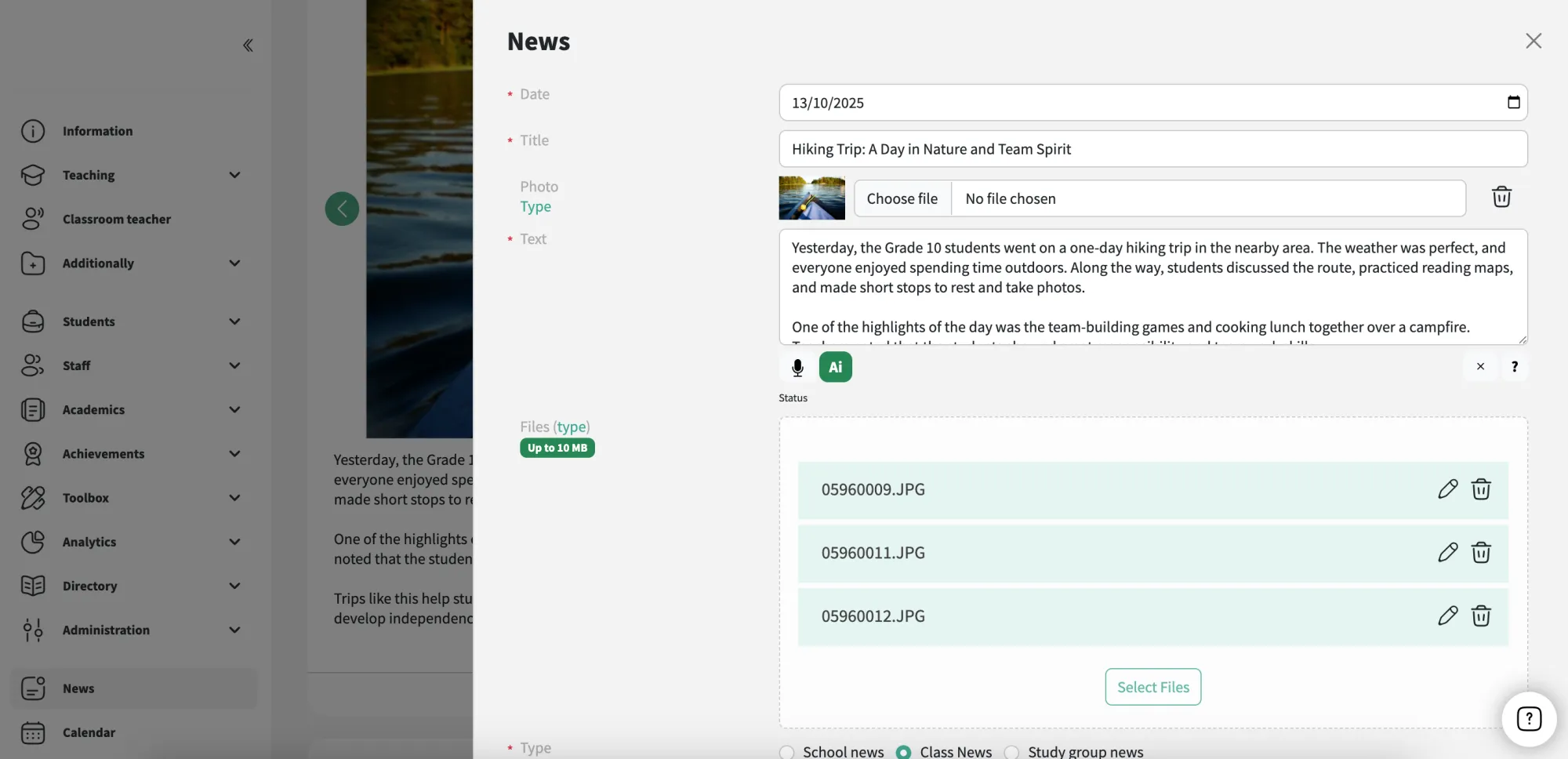Expand the Staff section
The width and height of the screenshot is (1568, 759).
click(x=132, y=365)
